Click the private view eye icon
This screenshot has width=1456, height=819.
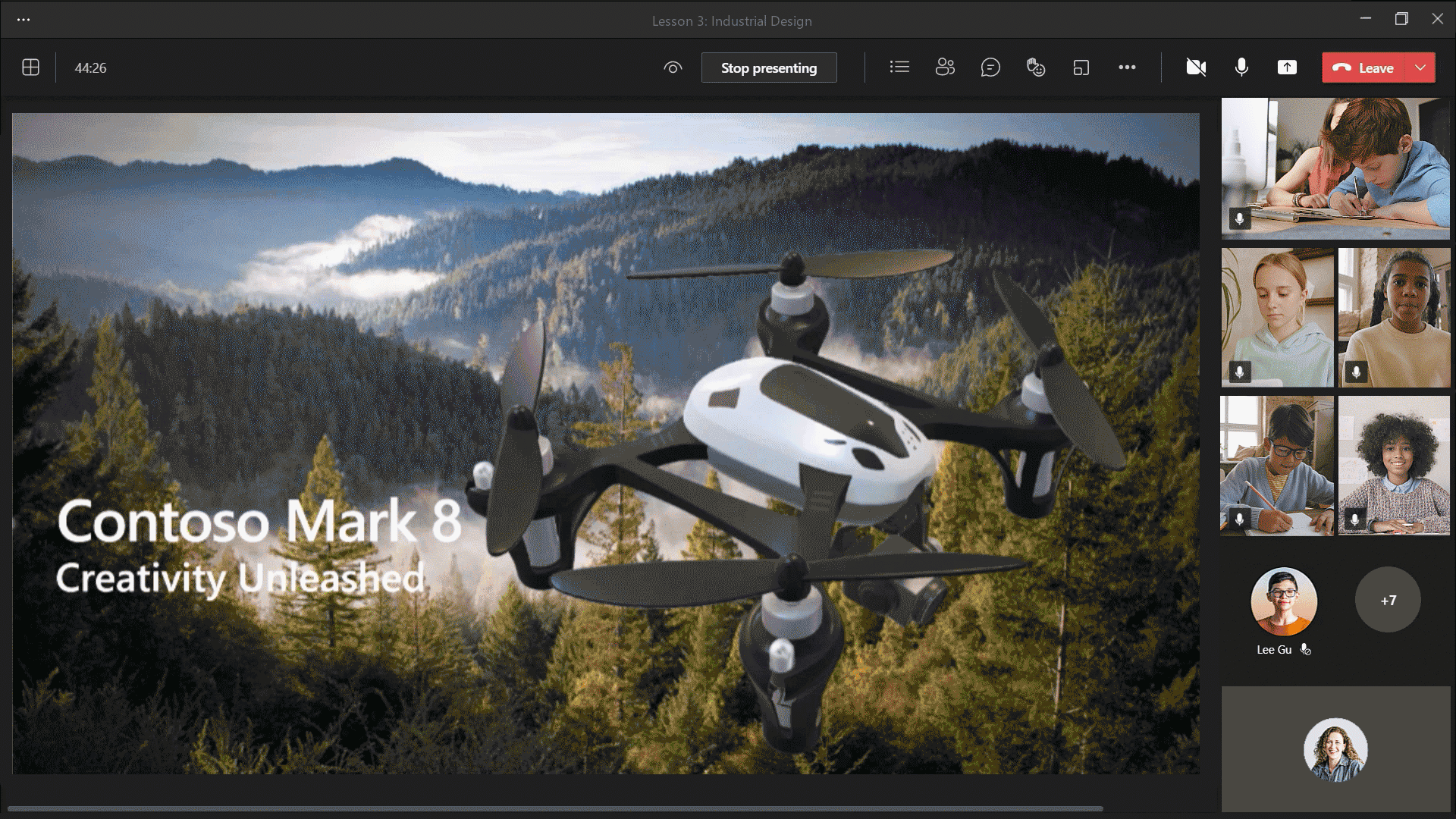pos(672,67)
